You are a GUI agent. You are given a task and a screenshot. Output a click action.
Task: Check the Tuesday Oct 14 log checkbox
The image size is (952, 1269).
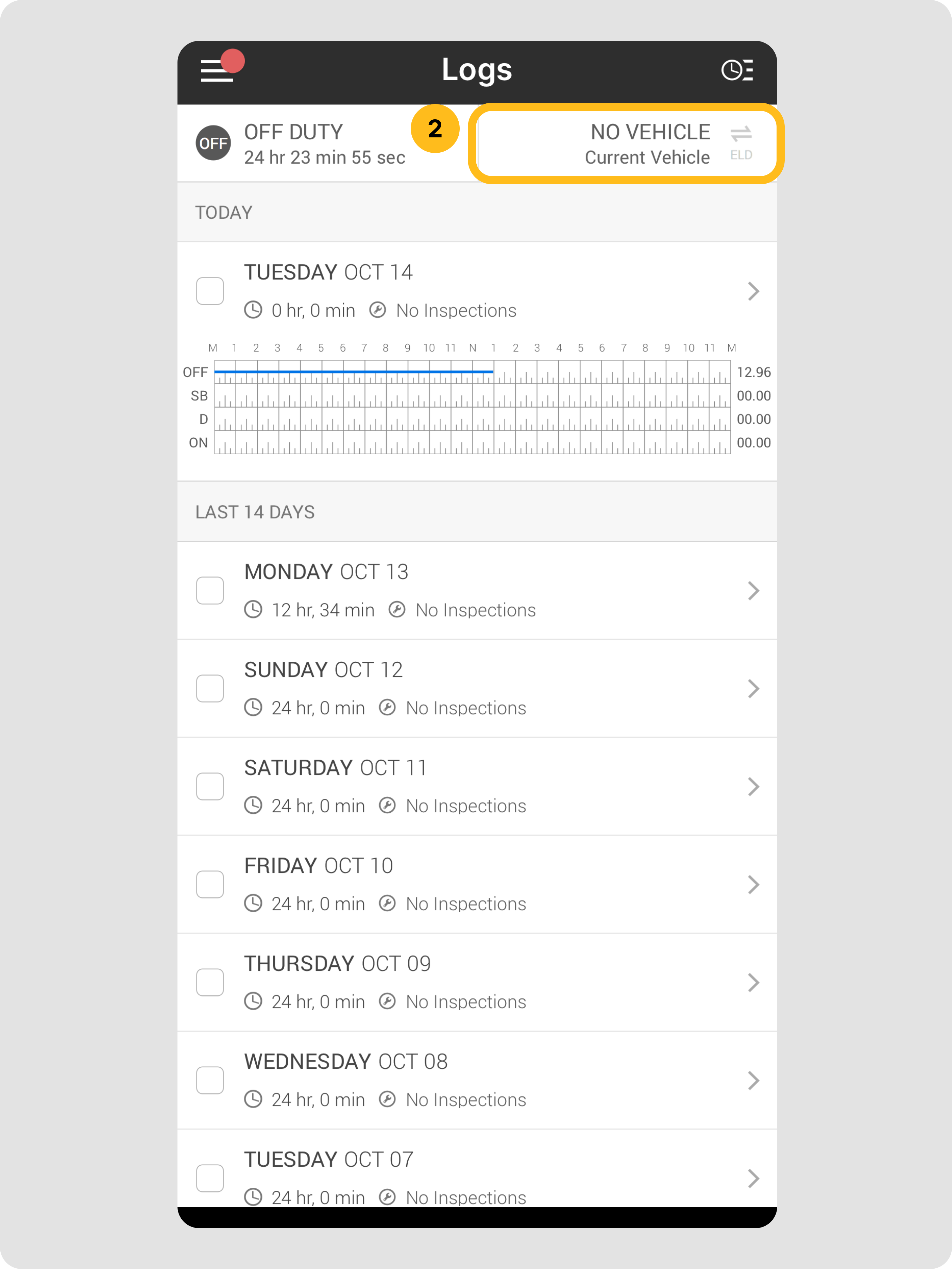(210, 291)
